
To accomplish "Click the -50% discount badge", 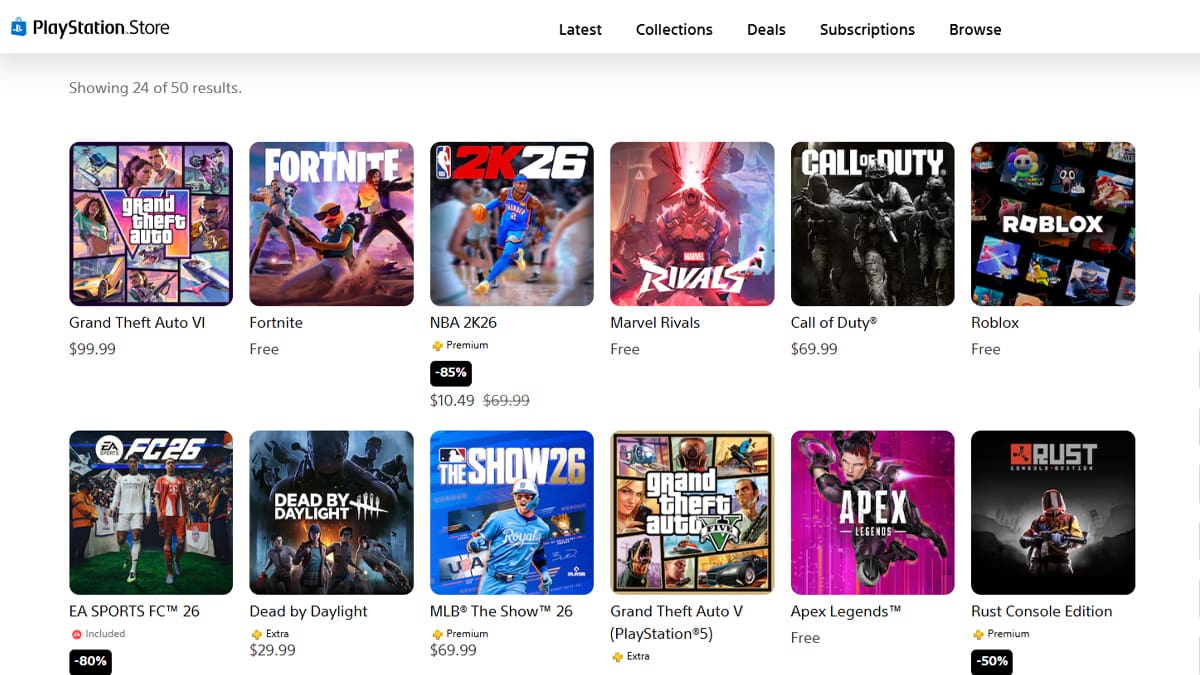I will (992, 662).
